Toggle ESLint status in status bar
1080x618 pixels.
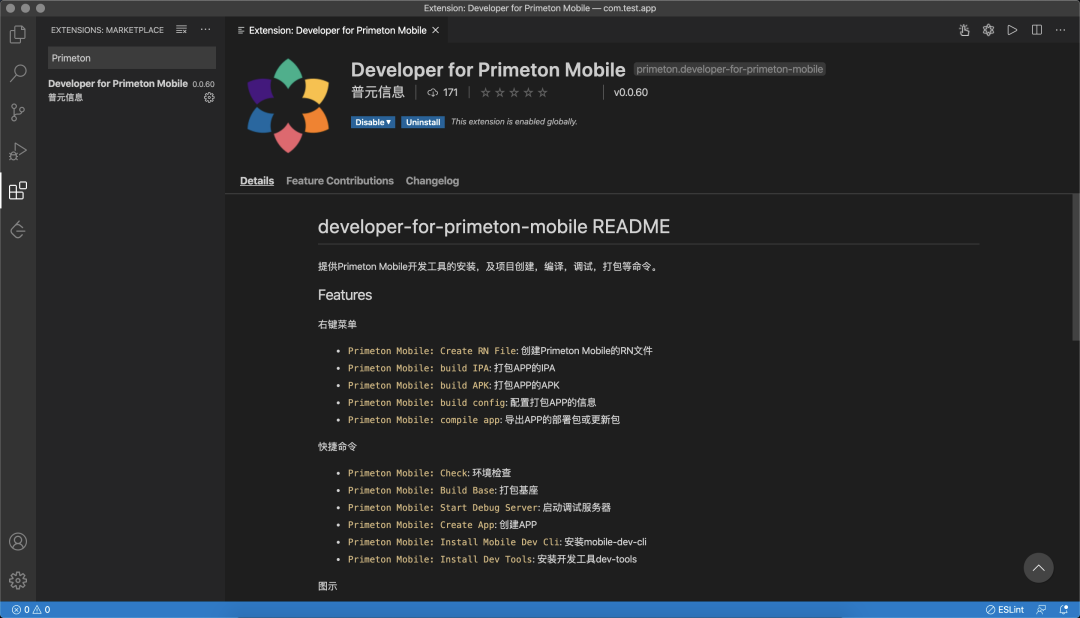pos(1006,609)
